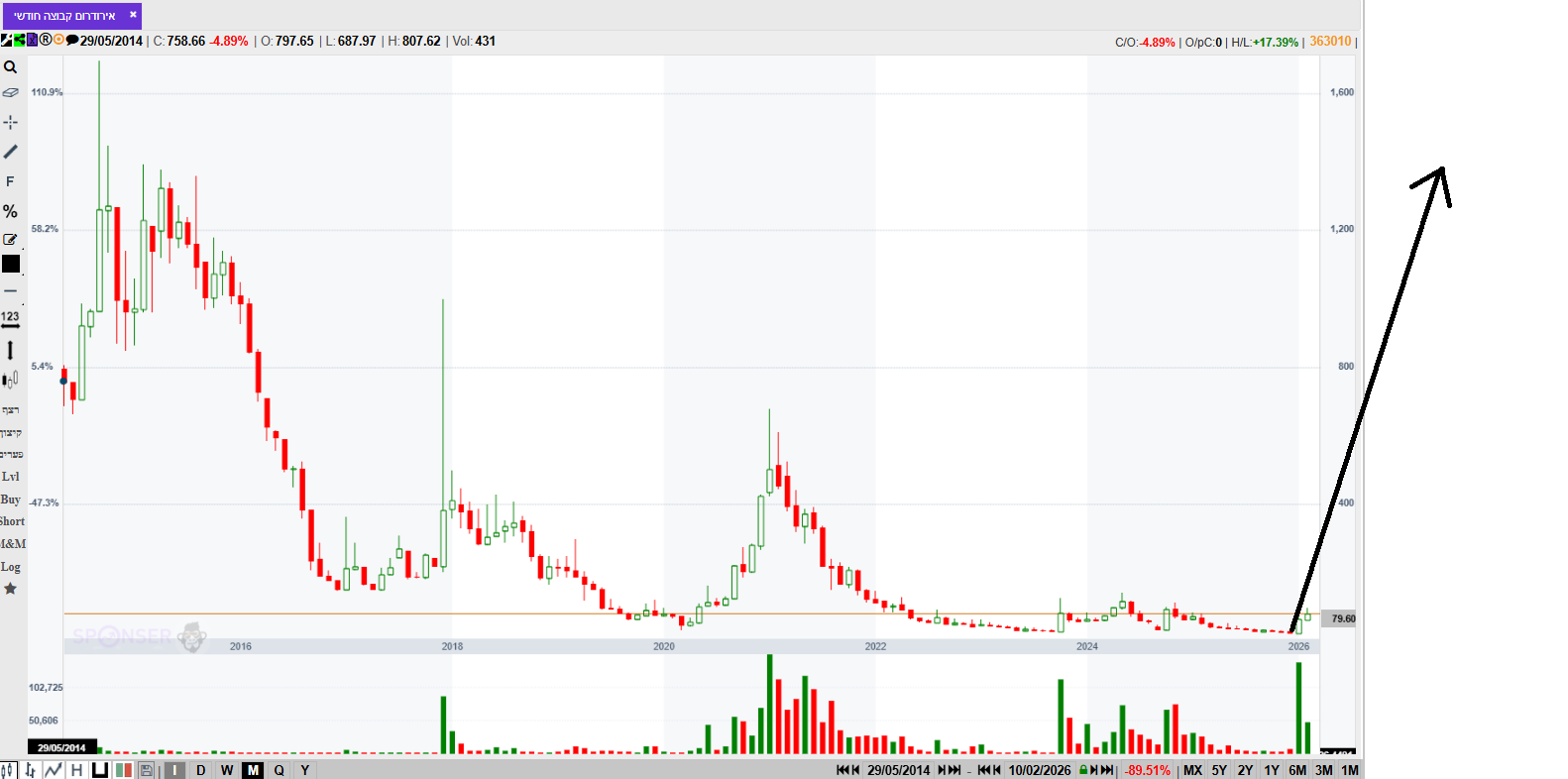
Task: Show the MX maximum range
Action: point(1193,770)
